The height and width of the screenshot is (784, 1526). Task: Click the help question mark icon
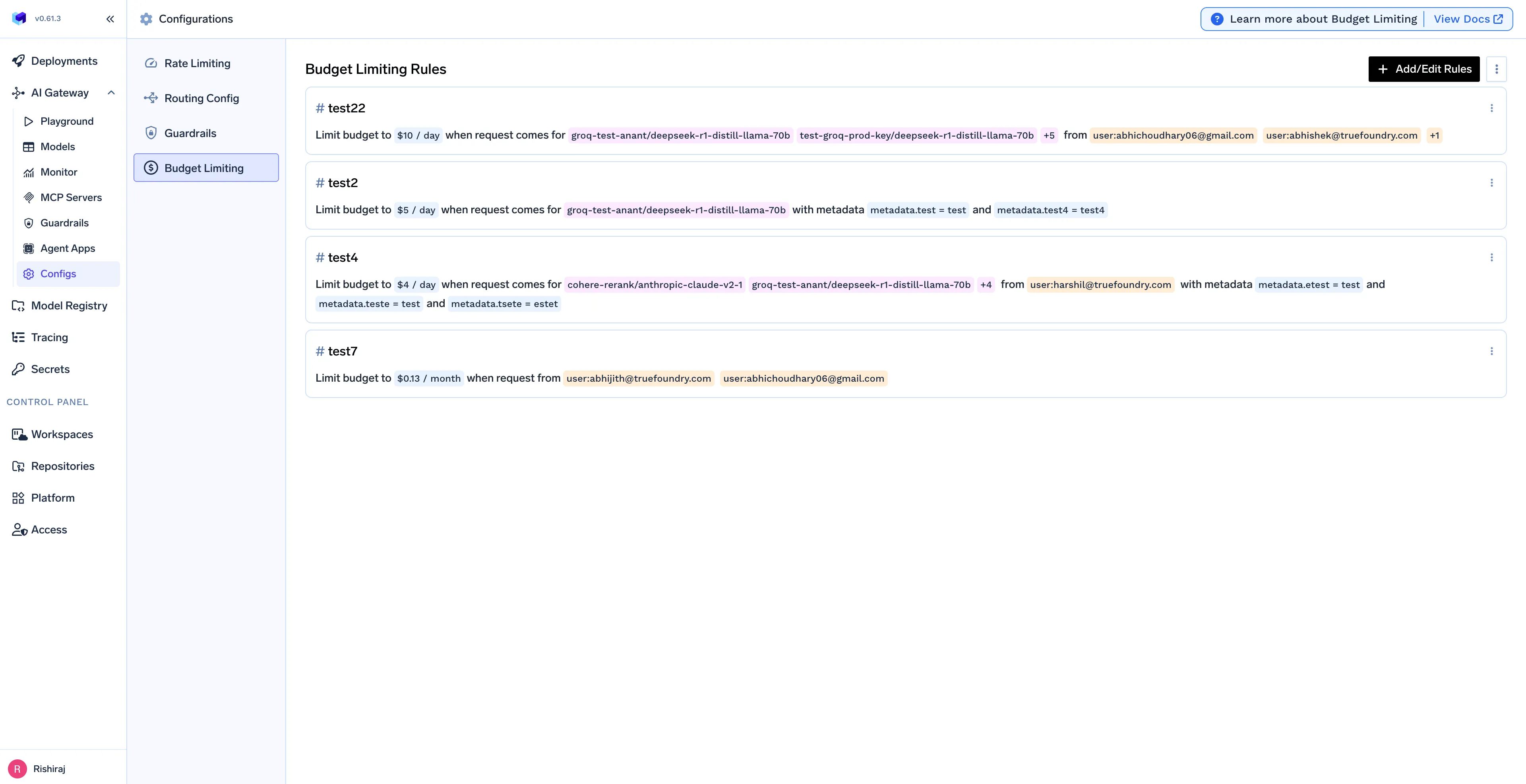[1217, 19]
